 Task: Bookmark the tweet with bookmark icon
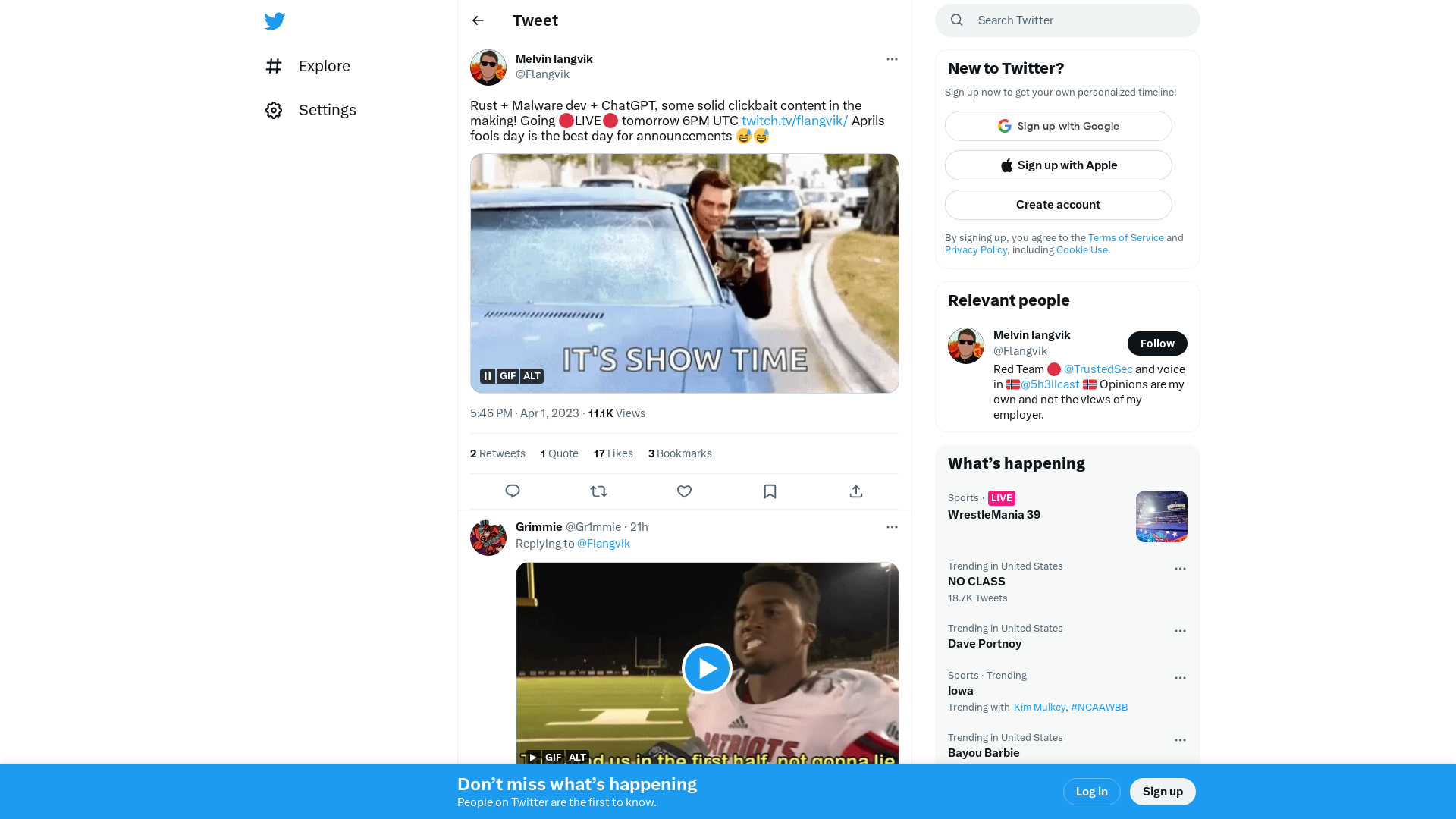[x=770, y=491]
